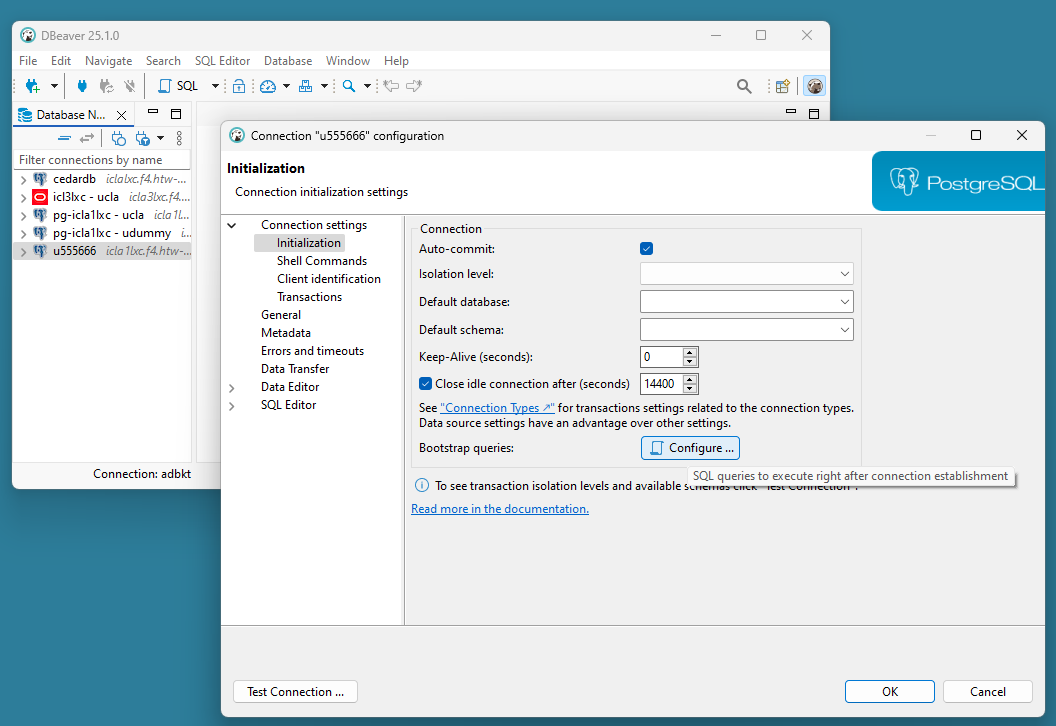Screen dimensions: 1056x726
Task: Click the back navigation arrow in toolbar
Action: [x=391, y=86]
